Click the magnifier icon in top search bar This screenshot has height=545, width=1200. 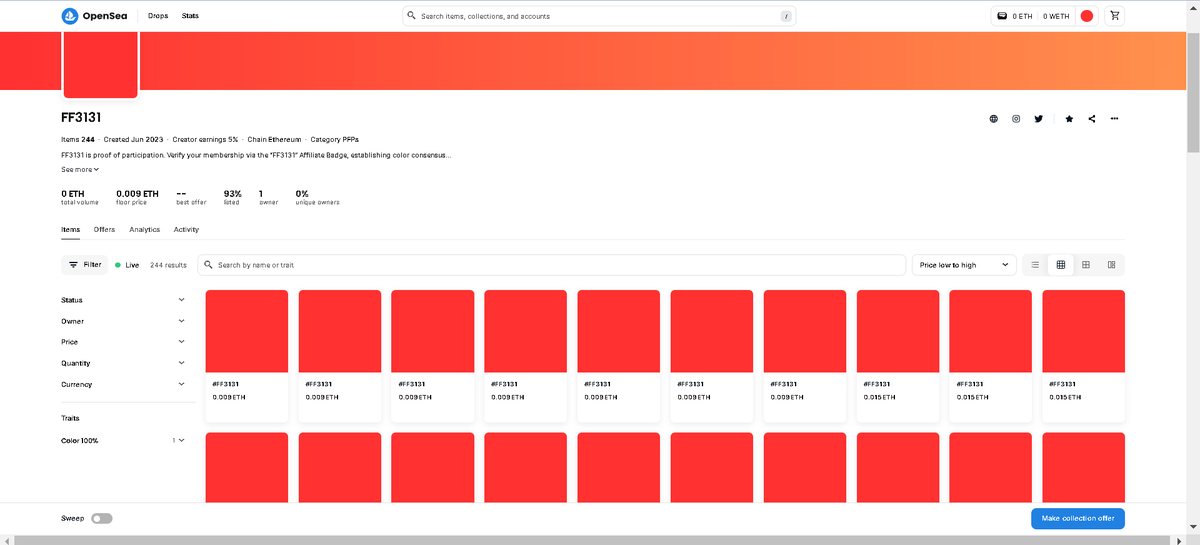(412, 16)
